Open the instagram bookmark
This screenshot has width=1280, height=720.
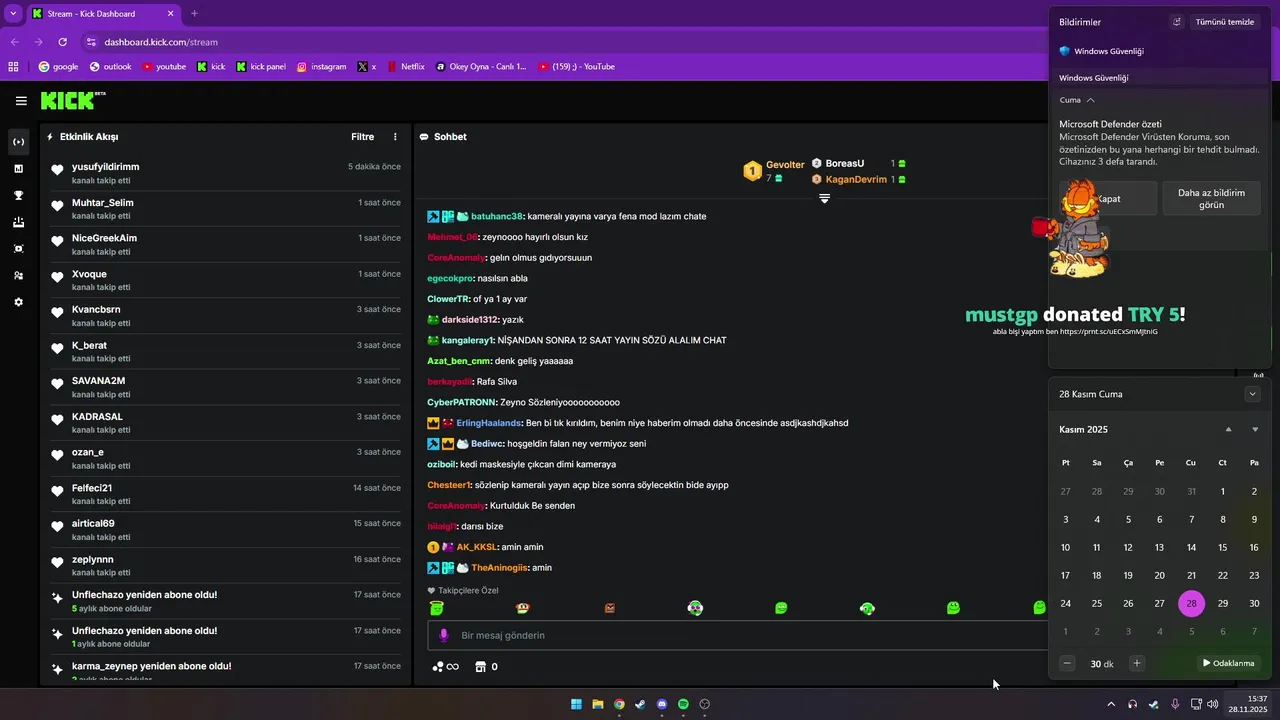[x=321, y=67]
